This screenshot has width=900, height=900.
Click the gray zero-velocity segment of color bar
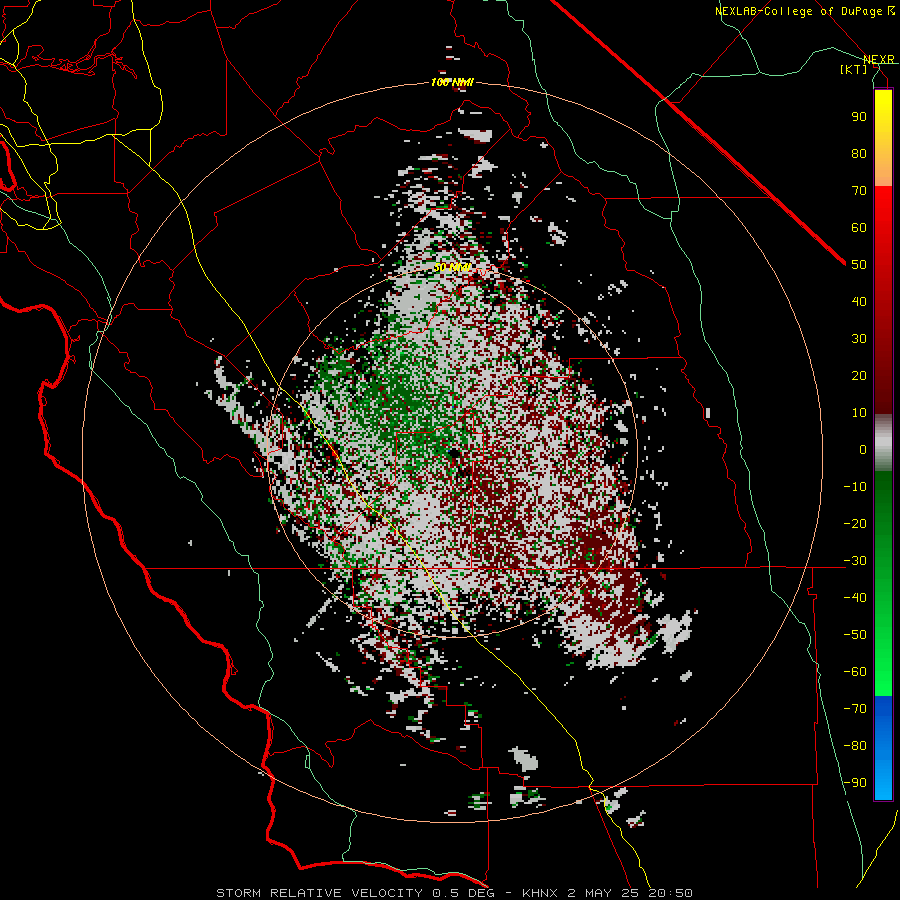point(883,443)
